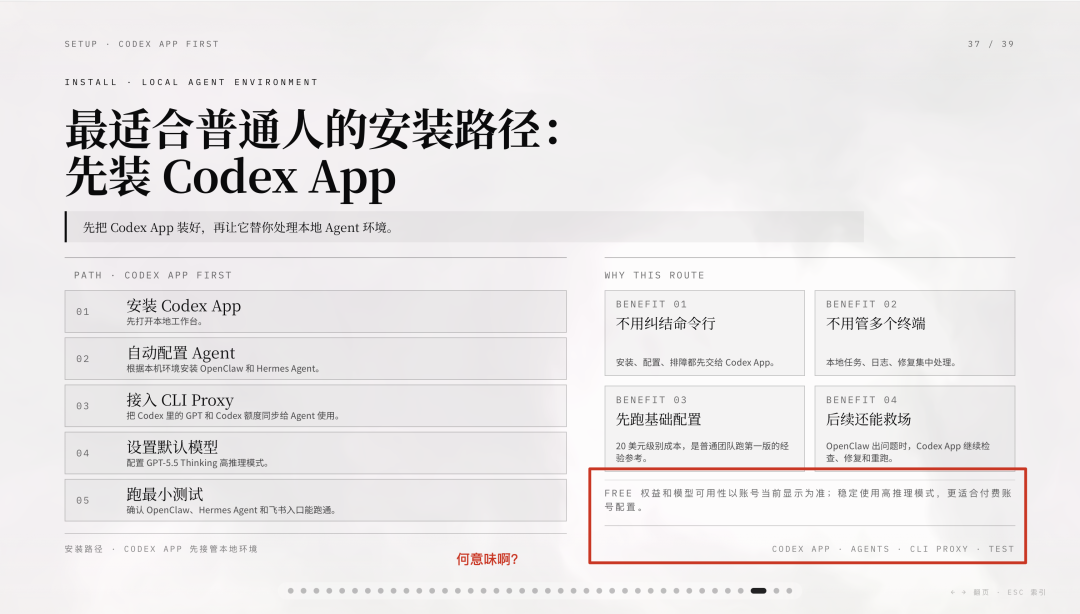Open Benefit 03 先跑基础配置 card
The image size is (1080, 614).
tap(705, 427)
